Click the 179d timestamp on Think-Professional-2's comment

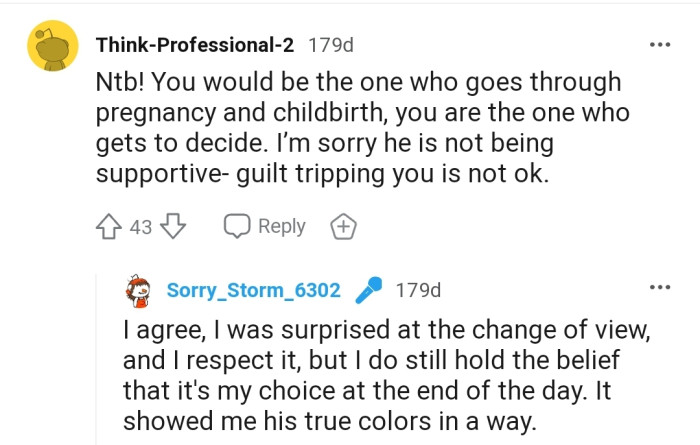click(330, 45)
